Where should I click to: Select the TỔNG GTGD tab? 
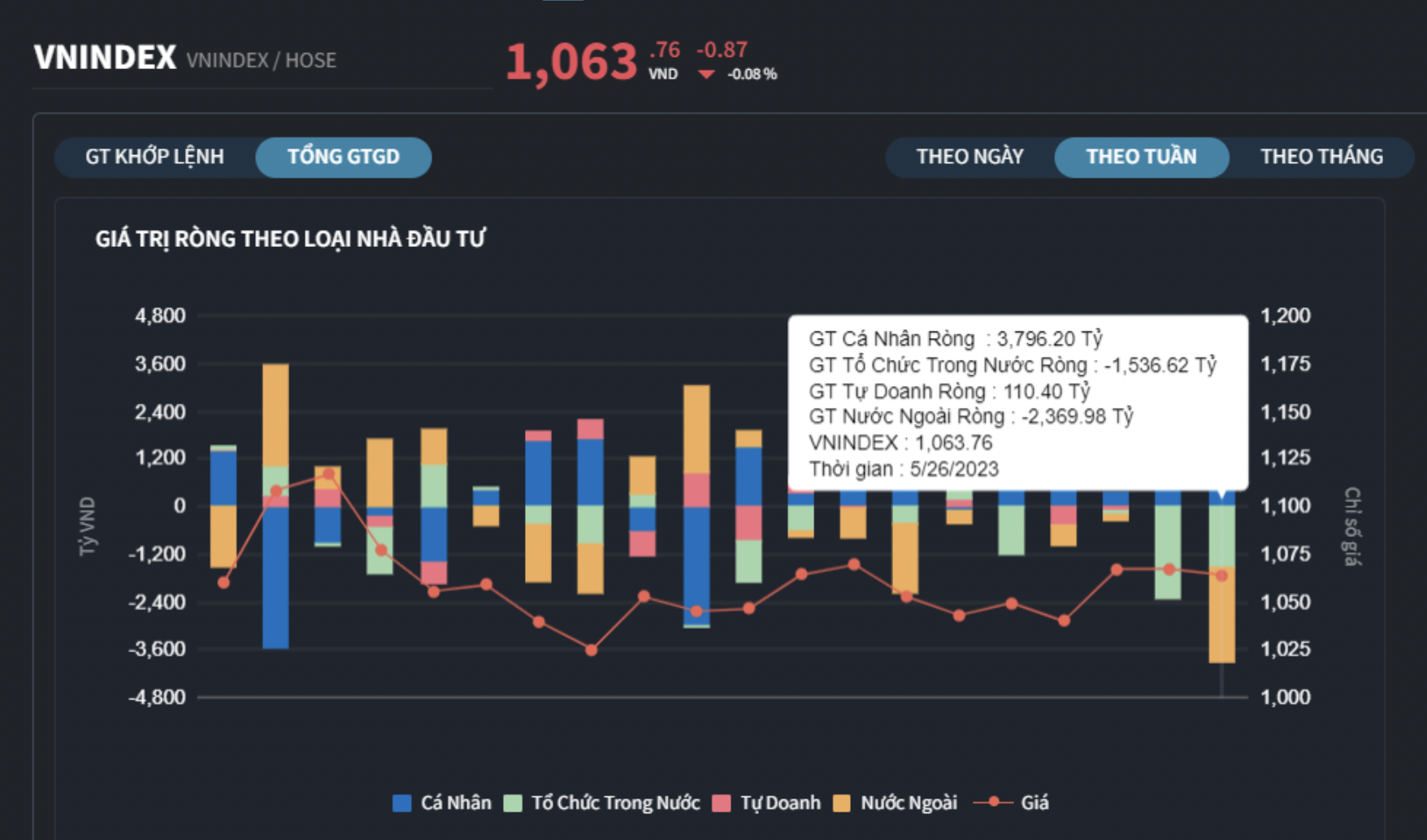(343, 157)
